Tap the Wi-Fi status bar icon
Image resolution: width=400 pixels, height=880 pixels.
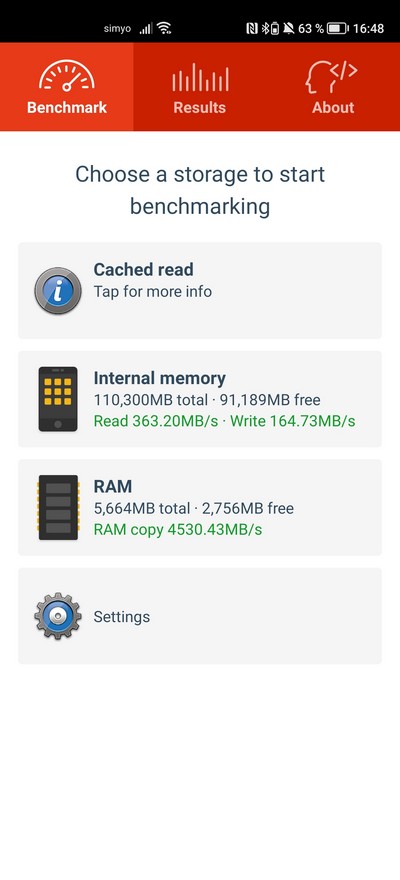click(x=164, y=28)
